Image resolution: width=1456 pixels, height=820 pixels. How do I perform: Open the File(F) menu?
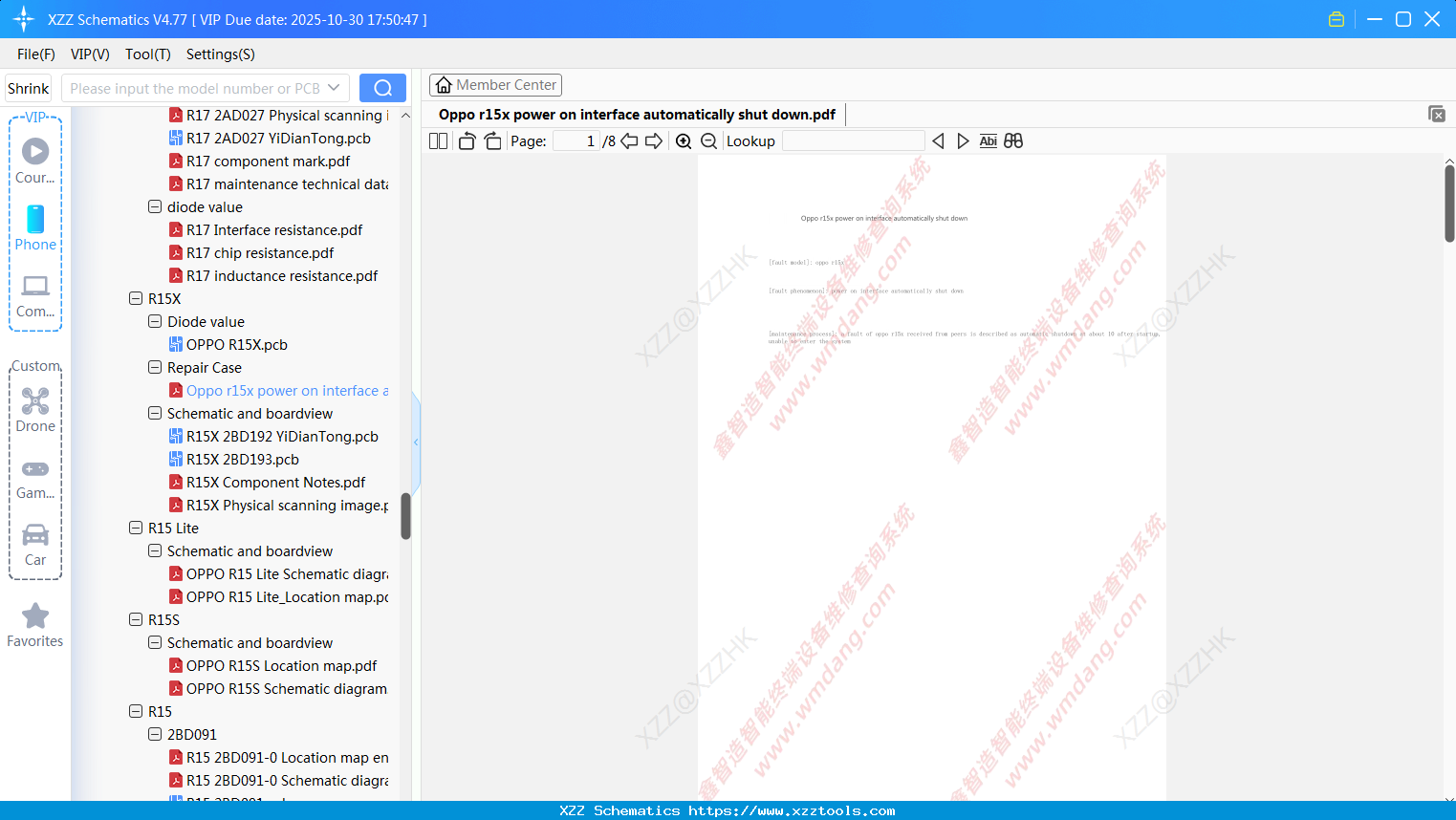coord(36,54)
